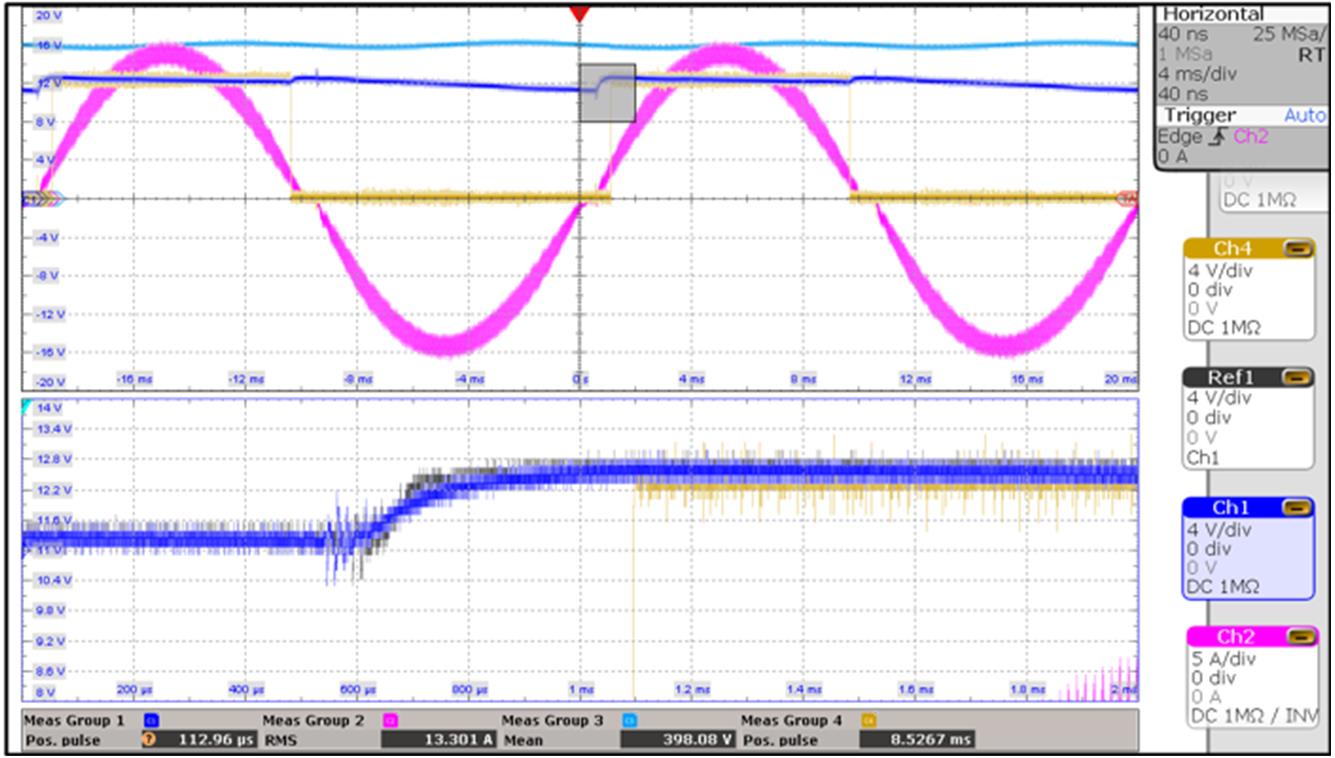Viewport: 1335px width, 758px height.
Task: Click the Meas Group 3 cyan channel icon
Action: [x=631, y=720]
